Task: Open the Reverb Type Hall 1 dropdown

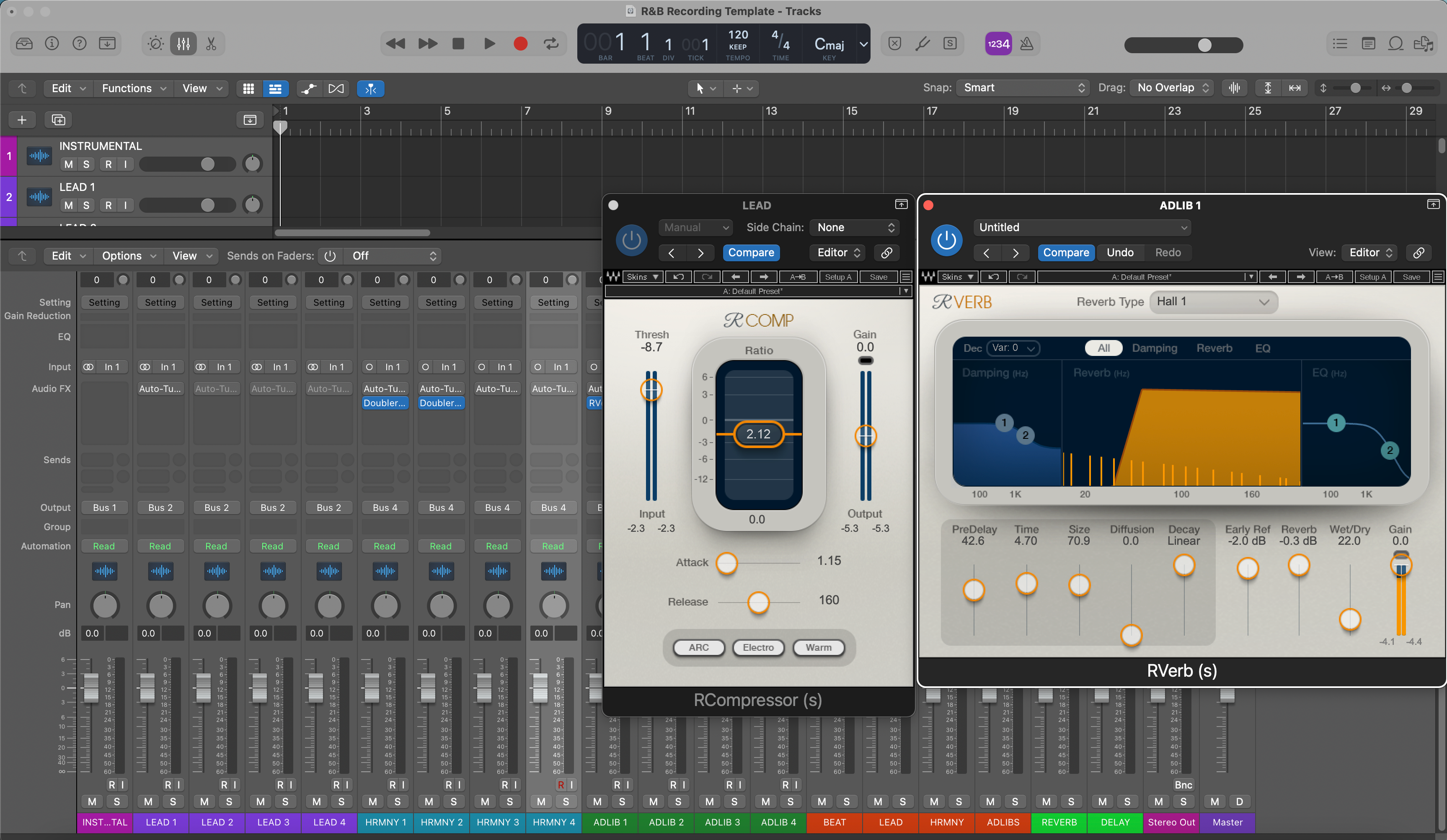Action: [1213, 302]
